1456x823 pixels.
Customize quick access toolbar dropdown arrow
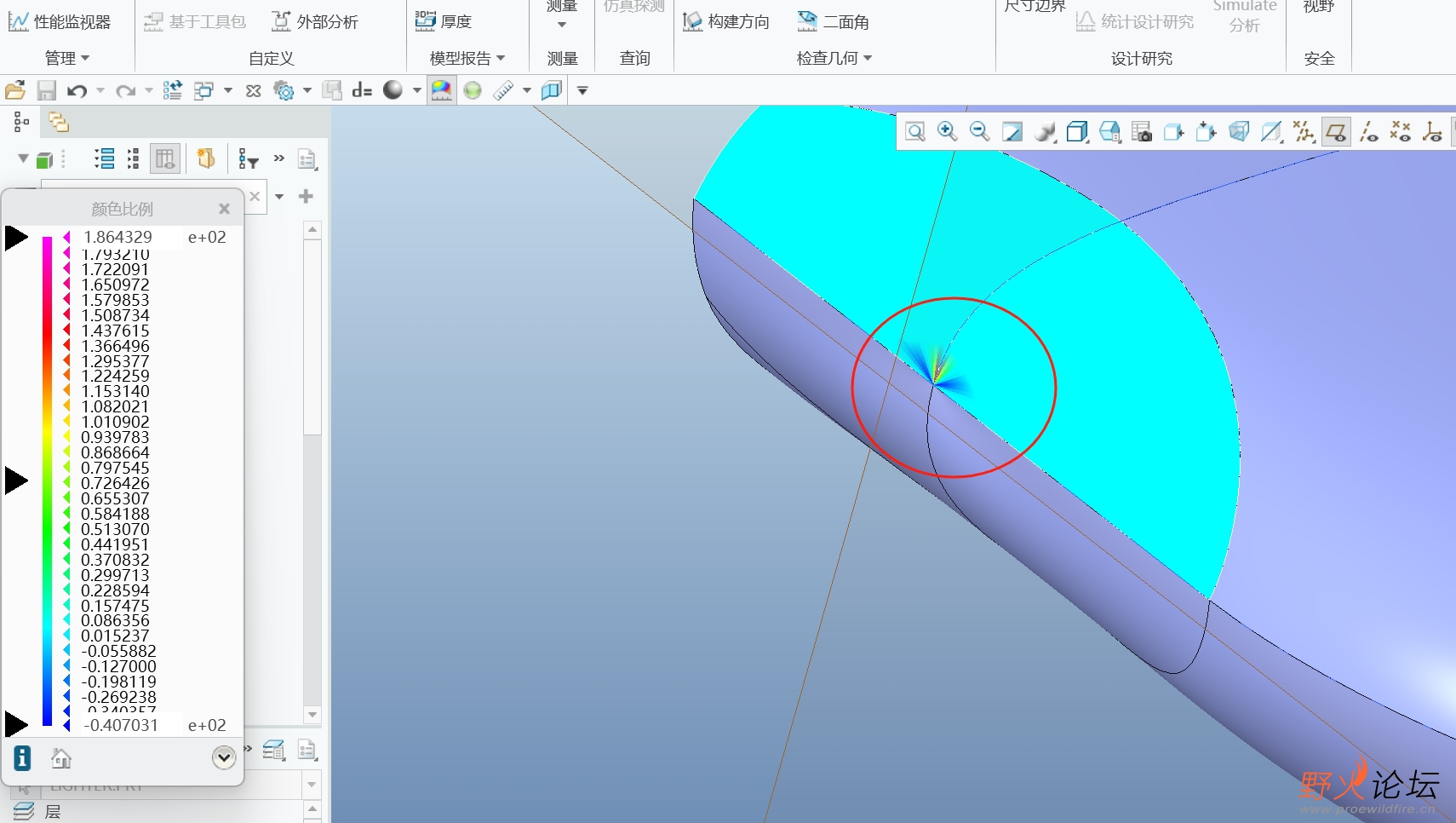point(582,90)
